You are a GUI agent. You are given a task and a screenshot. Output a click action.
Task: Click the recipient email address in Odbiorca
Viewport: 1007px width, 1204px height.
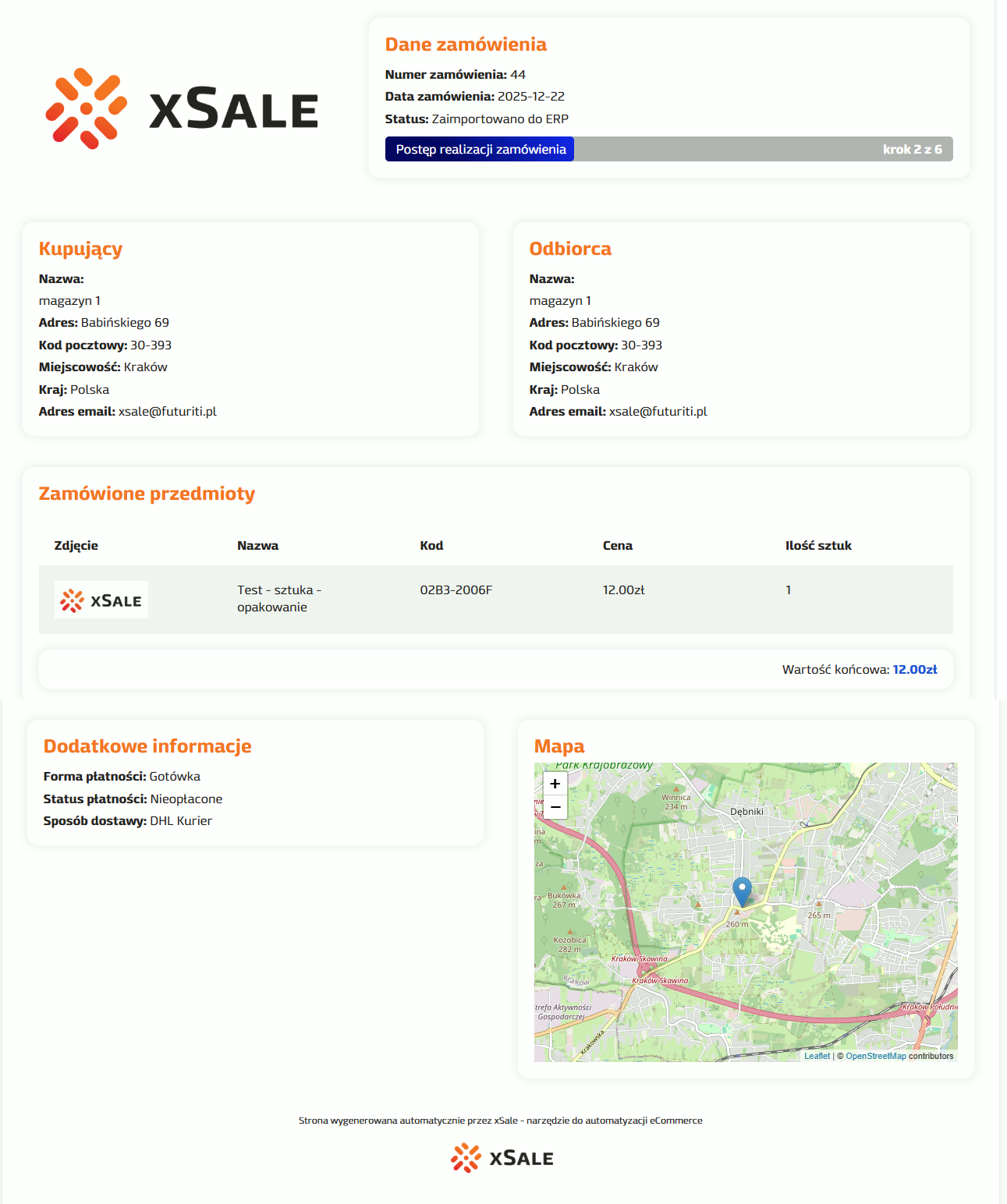(658, 412)
